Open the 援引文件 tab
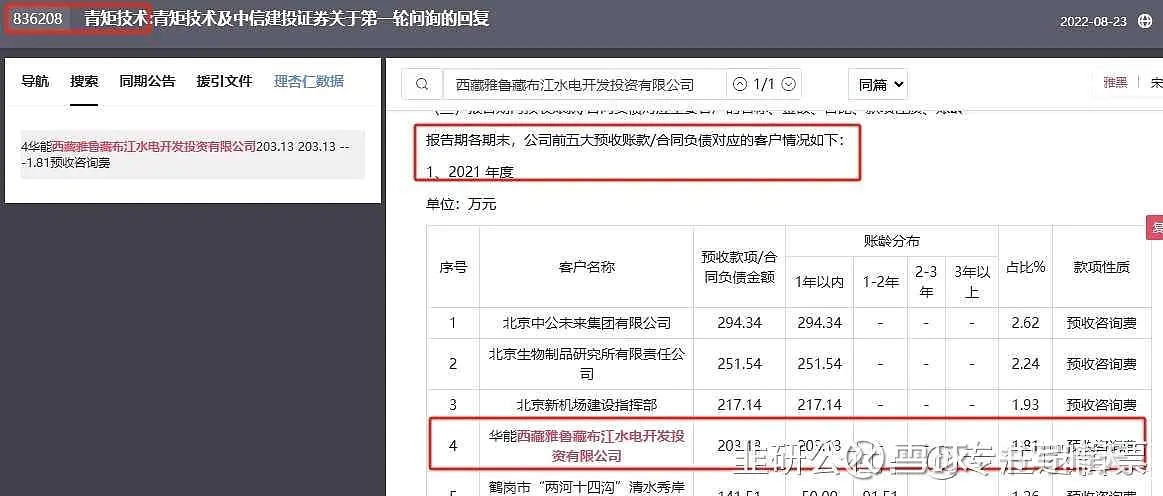The width and height of the screenshot is (1163, 496). pyautogui.click(x=225, y=82)
